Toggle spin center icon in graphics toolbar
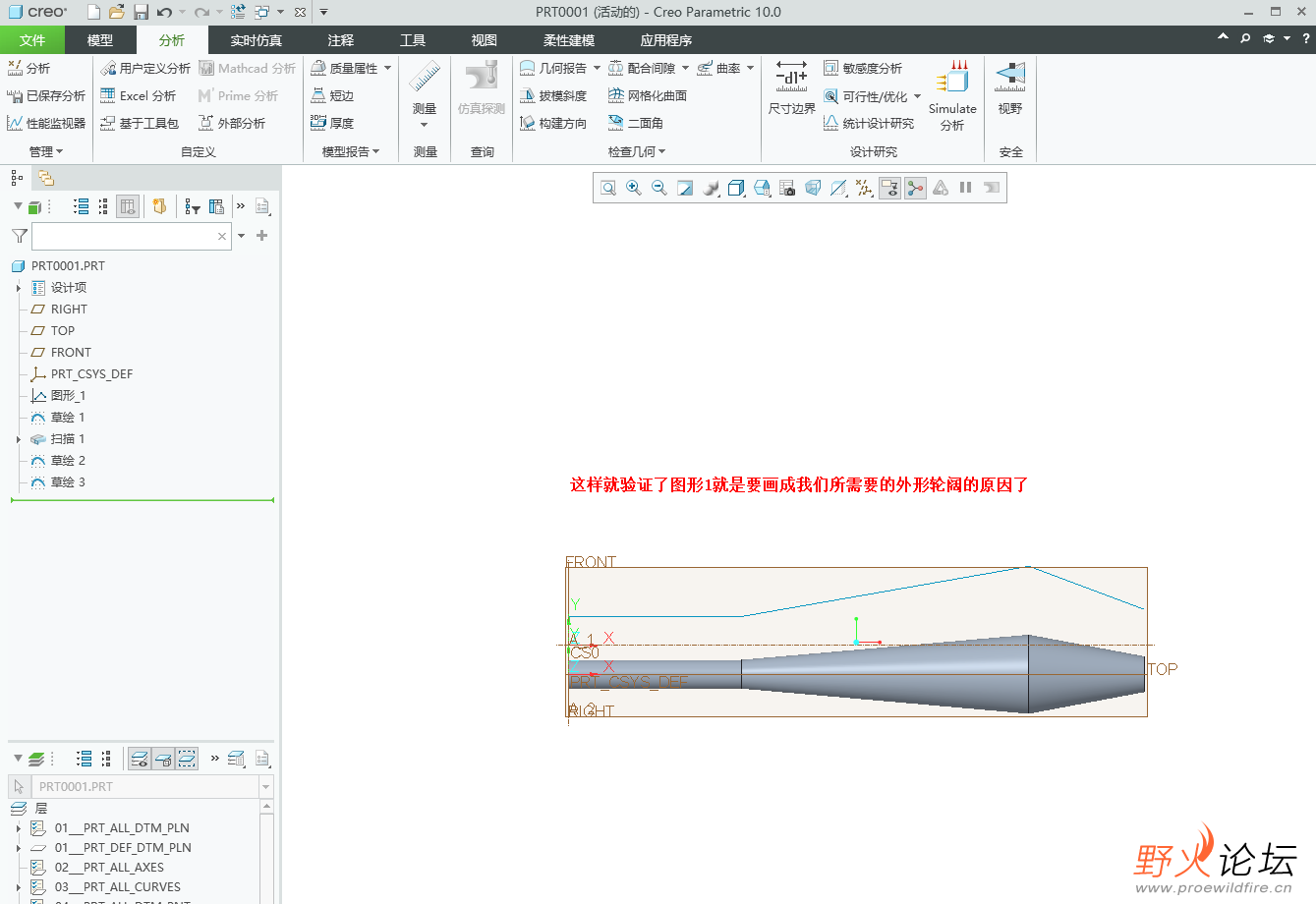Viewport: 1316px width, 904px height. (x=915, y=188)
